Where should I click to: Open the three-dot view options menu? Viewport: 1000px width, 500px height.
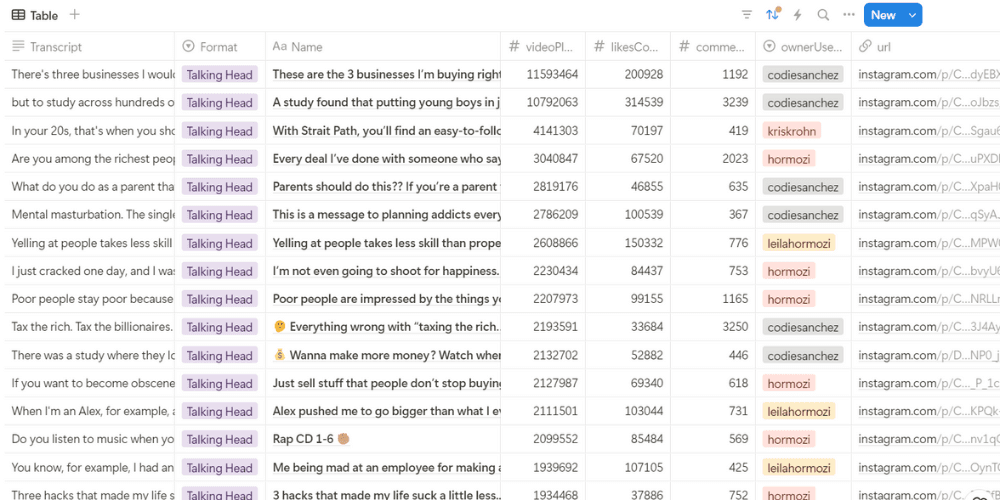coord(848,15)
